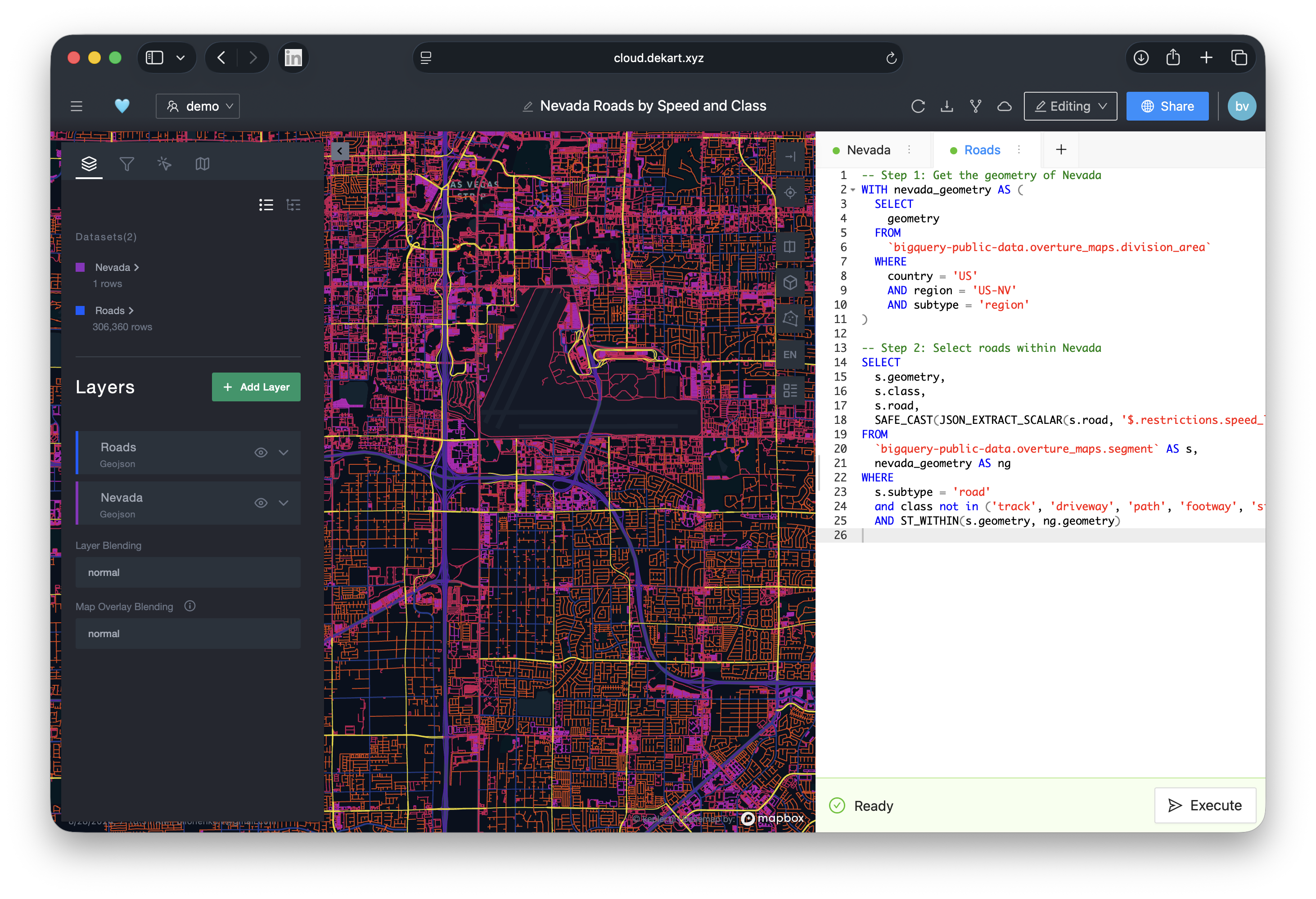Click the refresh report icon in header
Viewport: 1316px width, 899px height.
(x=918, y=107)
